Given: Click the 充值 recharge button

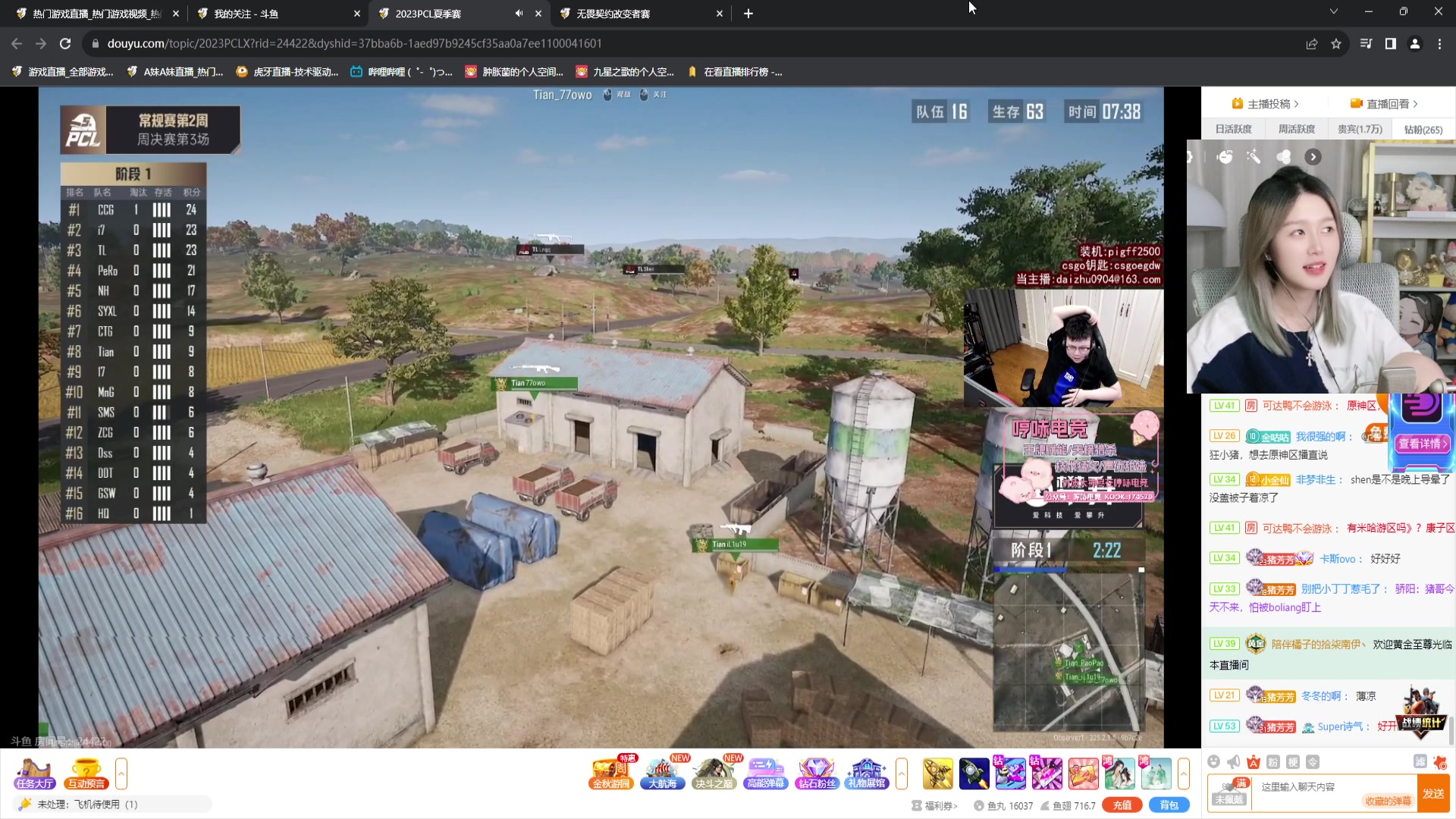Looking at the screenshot, I should coord(1122,805).
